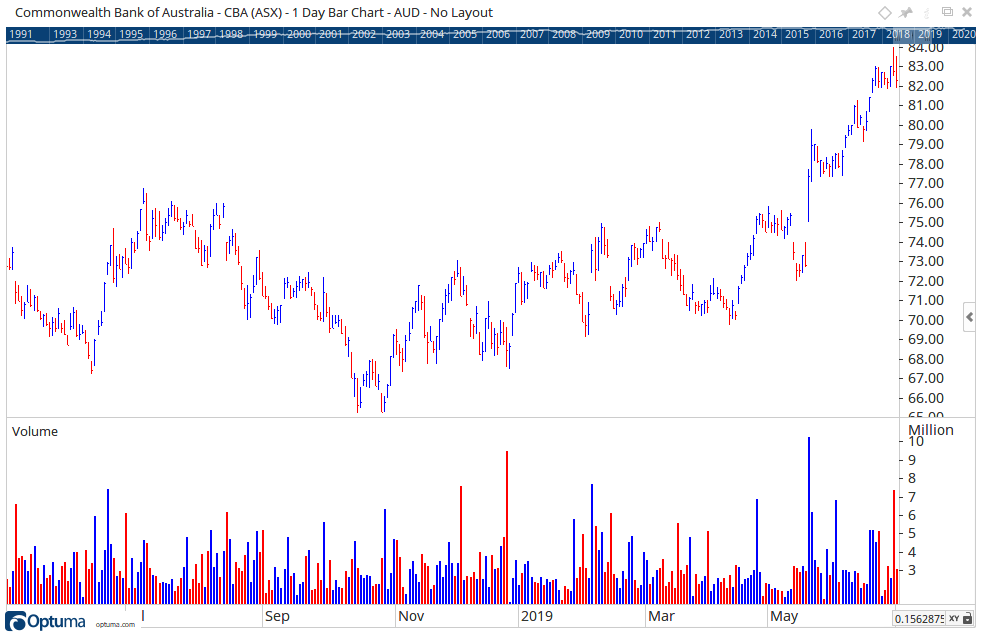
Task: Click the XY label beside the lock
Action: [954, 619]
